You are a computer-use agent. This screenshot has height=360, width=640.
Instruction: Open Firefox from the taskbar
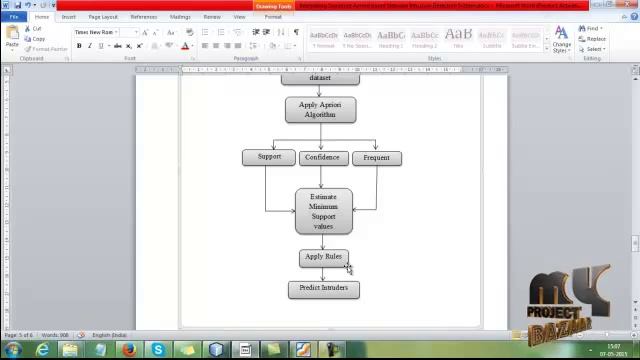129,350
